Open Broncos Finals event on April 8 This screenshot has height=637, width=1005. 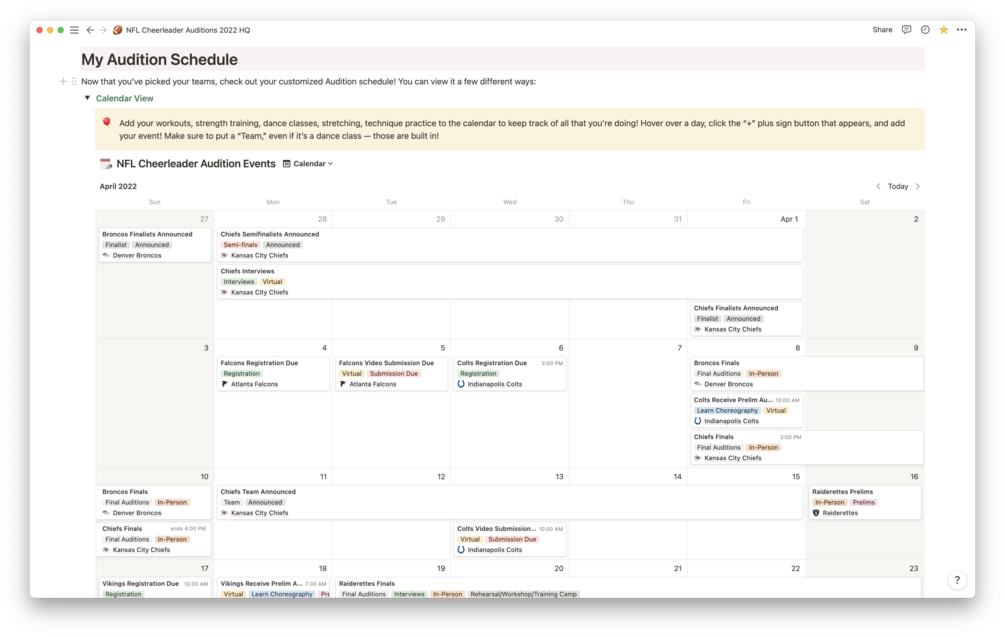807,374
